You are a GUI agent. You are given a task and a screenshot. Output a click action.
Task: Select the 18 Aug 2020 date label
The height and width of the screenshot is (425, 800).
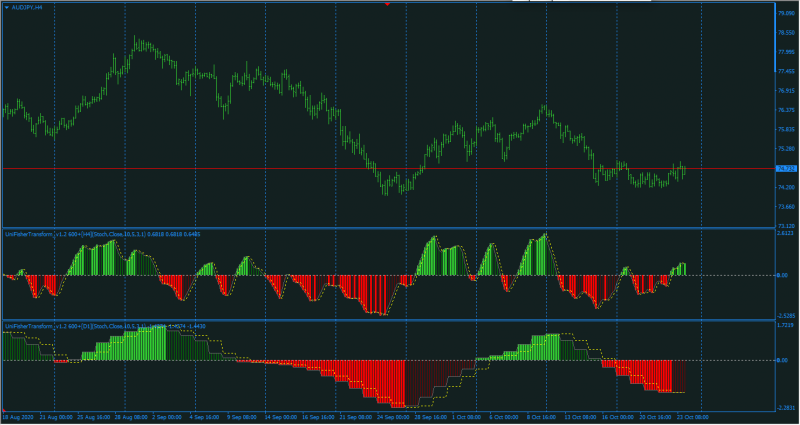(x=17, y=417)
